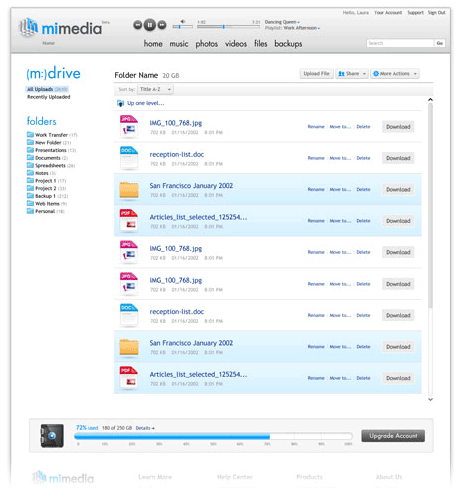Click the Upgrade Account button

point(393,436)
